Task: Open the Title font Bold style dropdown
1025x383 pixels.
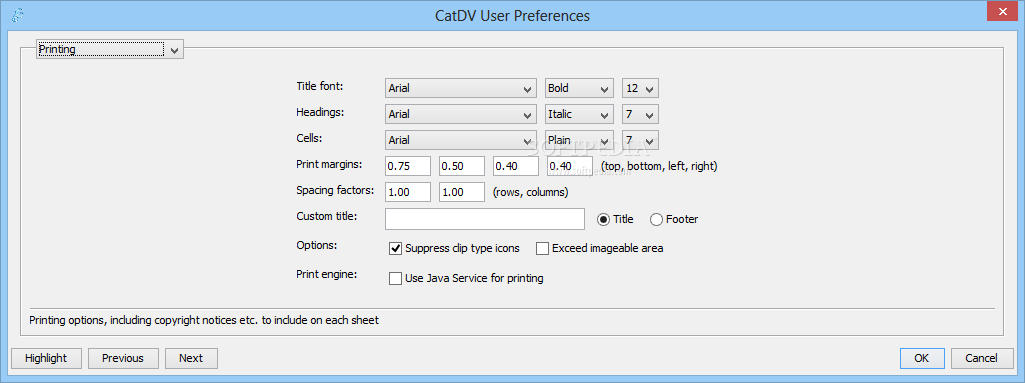Action: coord(579,88)
